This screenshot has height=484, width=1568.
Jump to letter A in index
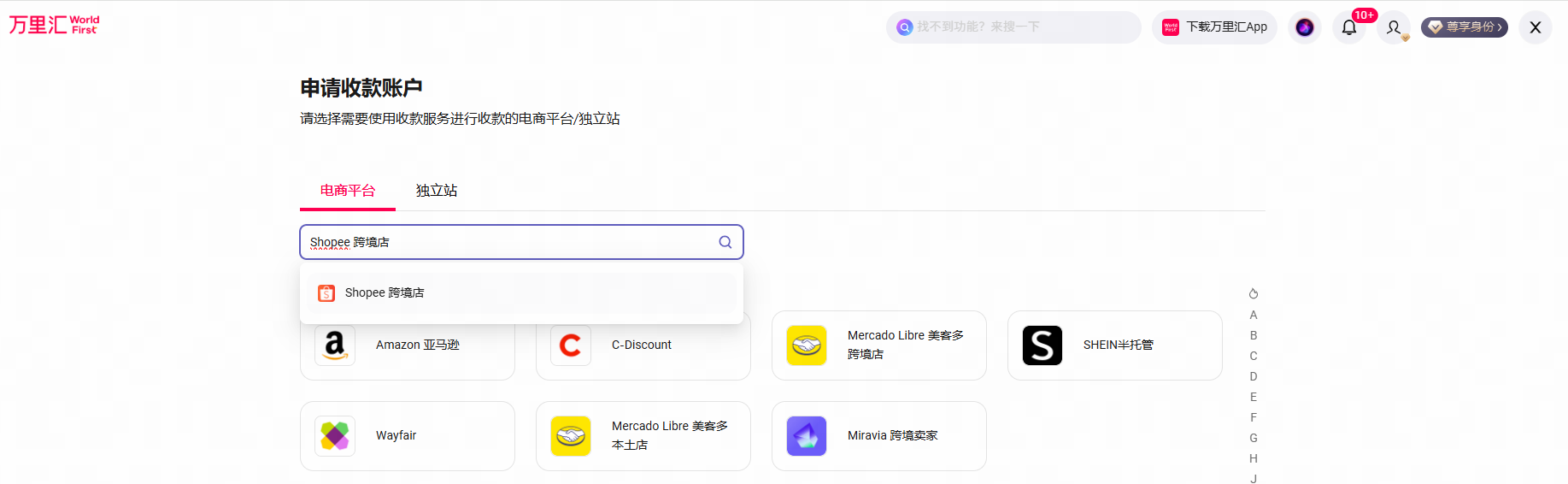1254,315
